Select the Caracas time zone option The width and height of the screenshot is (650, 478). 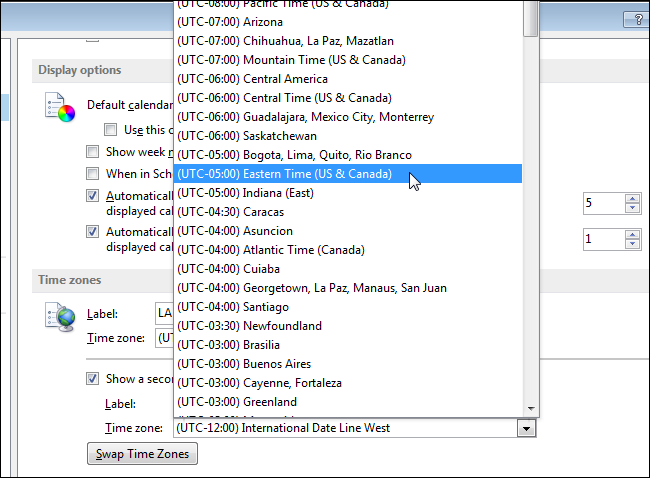point(230,212)
